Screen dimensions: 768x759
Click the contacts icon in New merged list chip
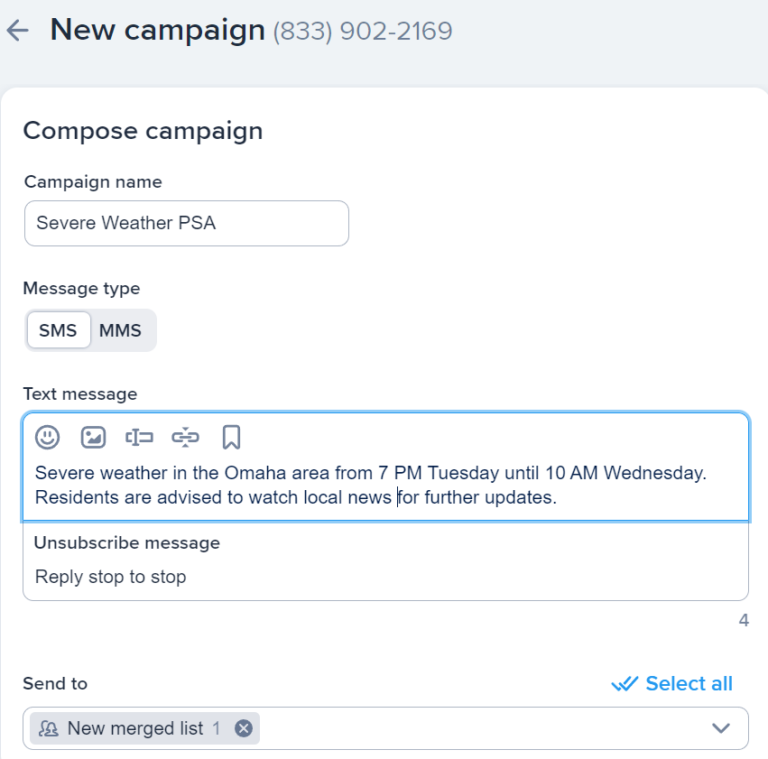tap(48, 729)
